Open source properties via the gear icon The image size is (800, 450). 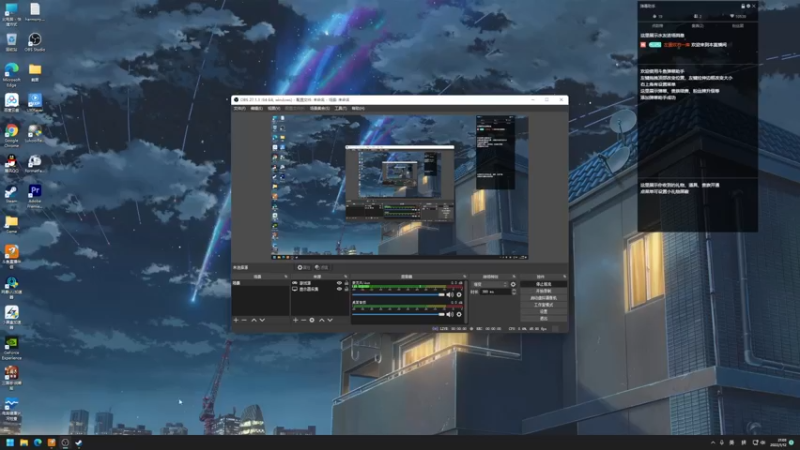[x=312, y=320]
